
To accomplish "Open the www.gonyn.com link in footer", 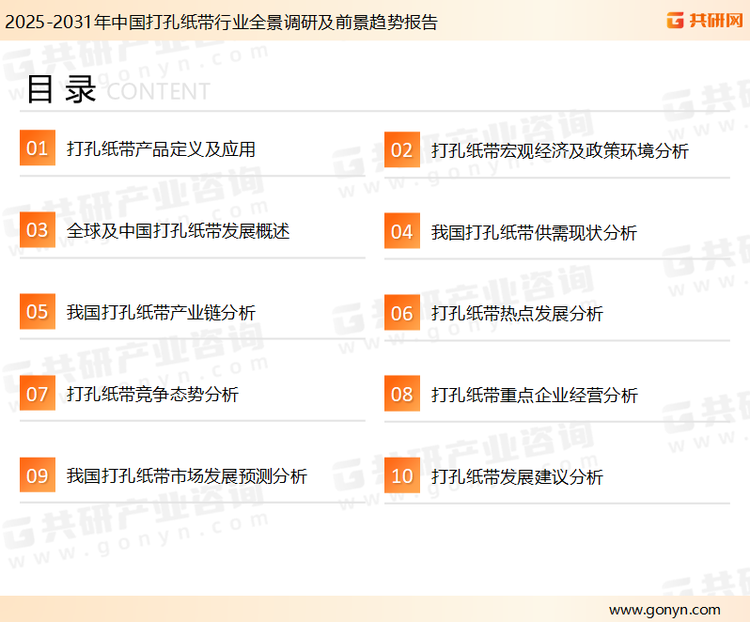I will (664, 610).
